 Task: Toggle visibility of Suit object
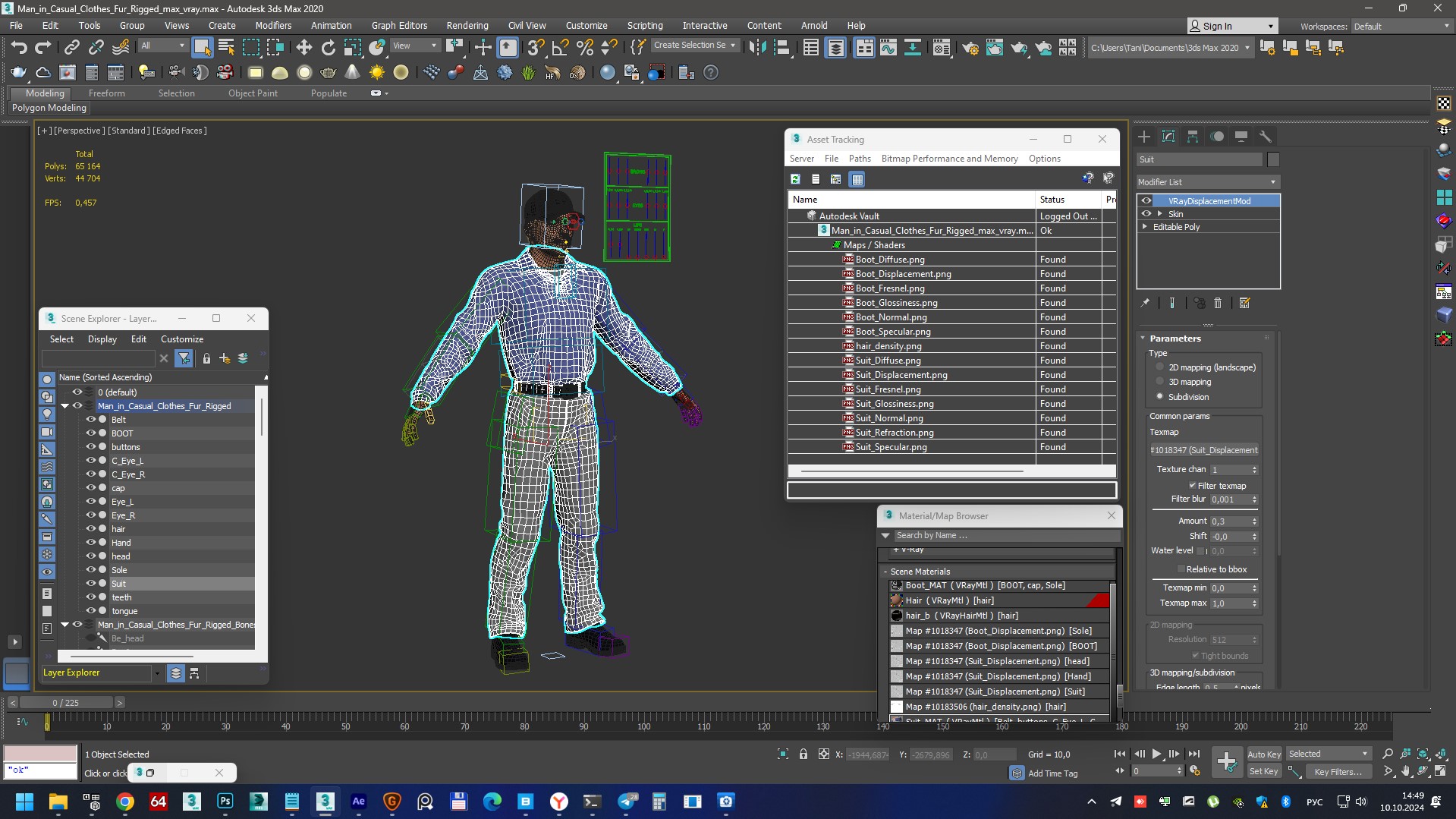tap(90, 584)
